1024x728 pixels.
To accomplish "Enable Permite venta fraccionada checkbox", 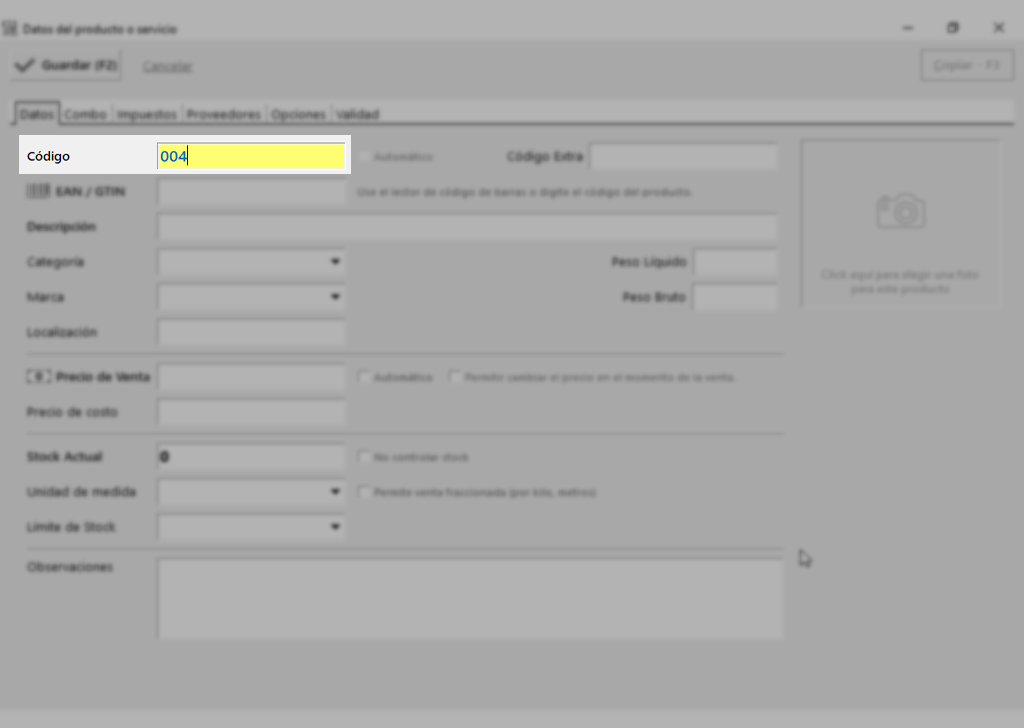I will (364, 492).
